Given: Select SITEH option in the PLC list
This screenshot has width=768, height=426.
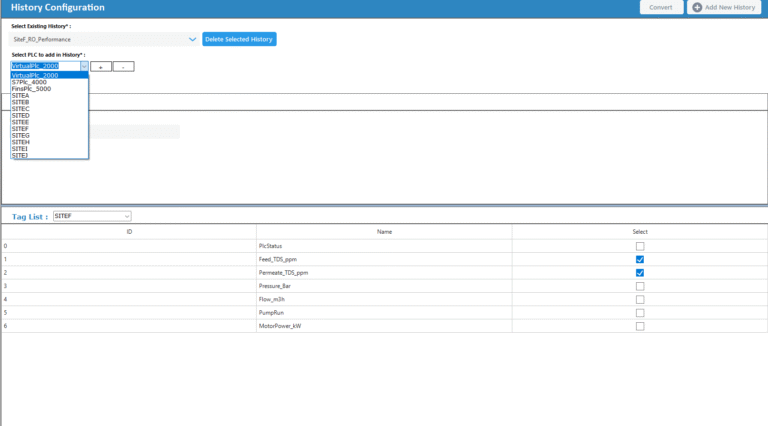Looking at the screenshot, I should coord(20,142).
